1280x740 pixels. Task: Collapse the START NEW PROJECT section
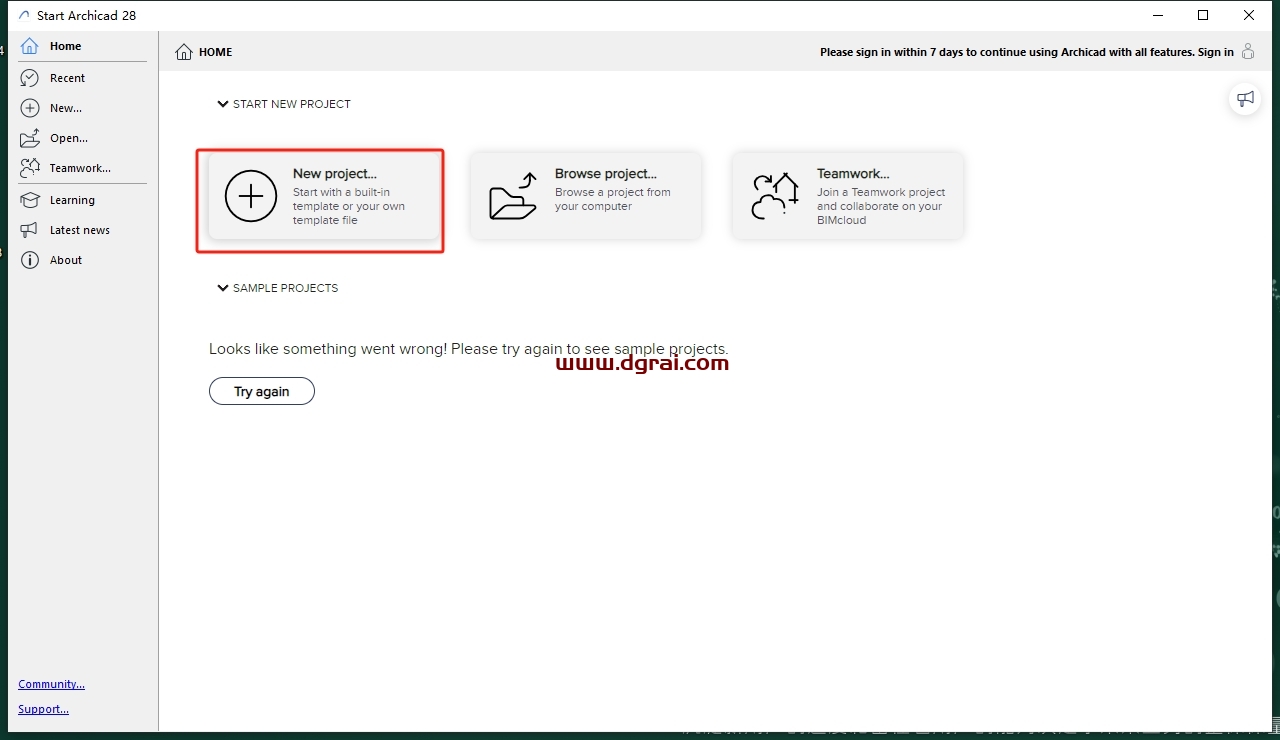(223, 104)
